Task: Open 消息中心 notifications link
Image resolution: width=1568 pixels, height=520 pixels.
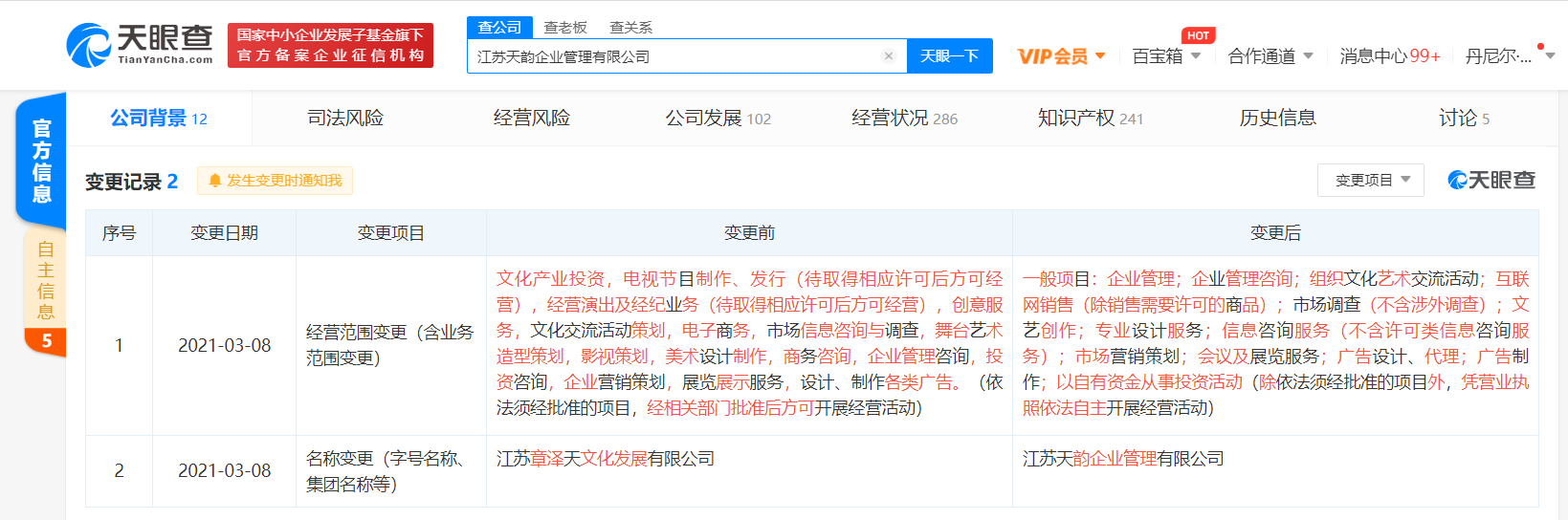Action: 1389,56
